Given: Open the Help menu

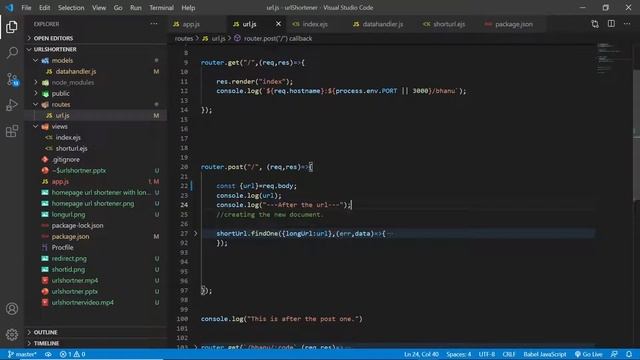Looking at the screenshot, I should click(x=188, y=8).
